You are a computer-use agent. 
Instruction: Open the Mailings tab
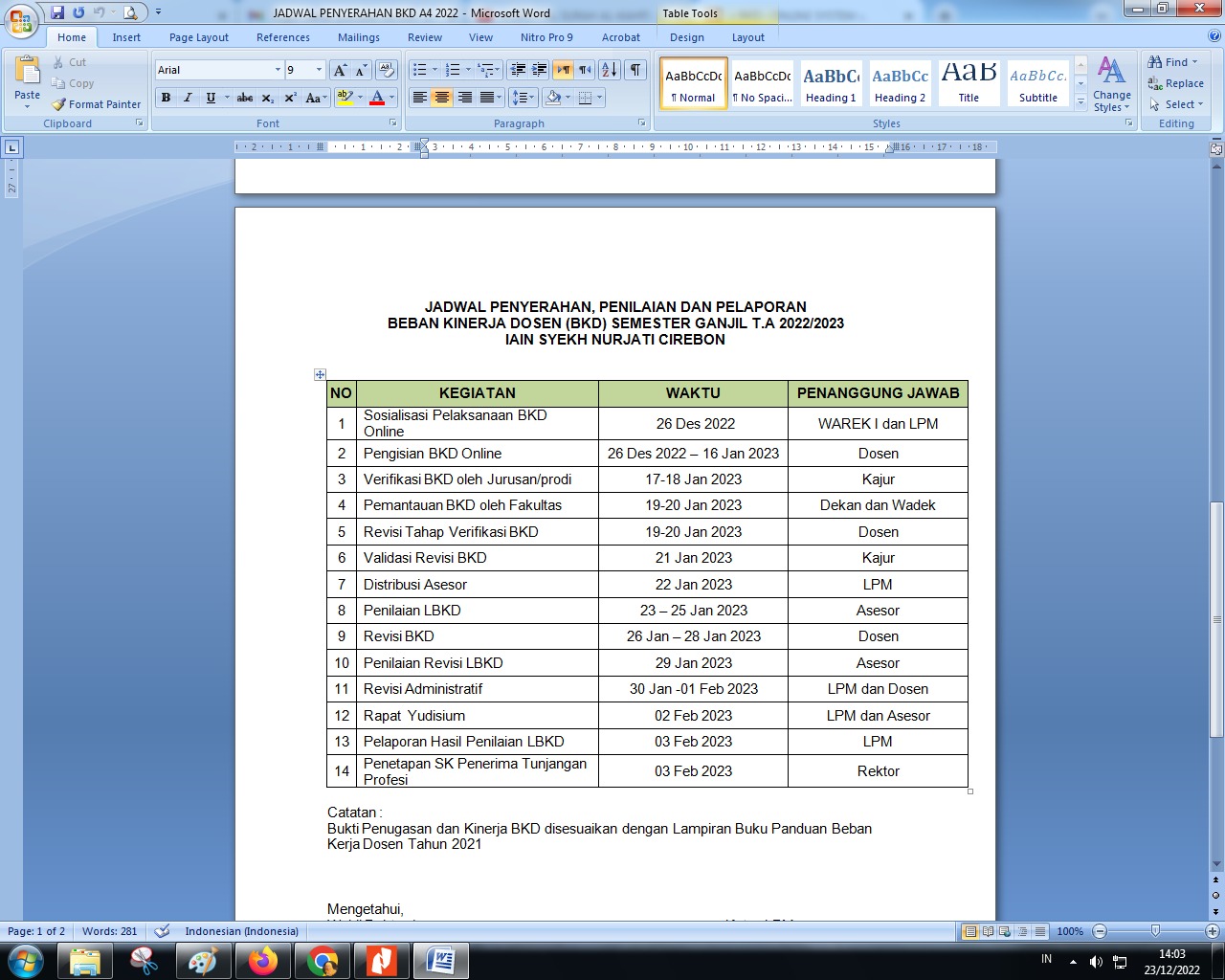[359, 37]
